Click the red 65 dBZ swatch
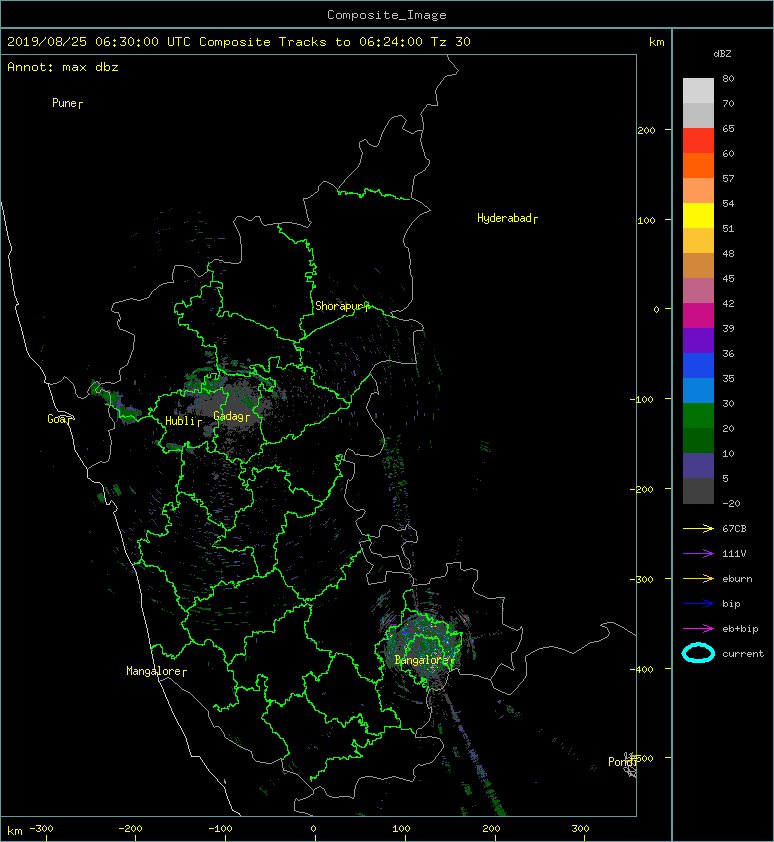 pyautogui.click(x=698, y=141)
